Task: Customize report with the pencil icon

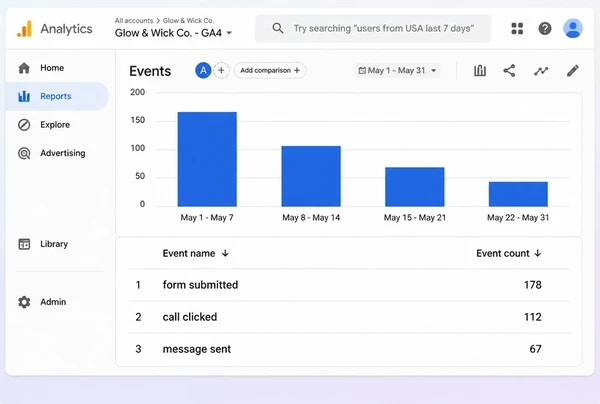Action: coord(572,70)
